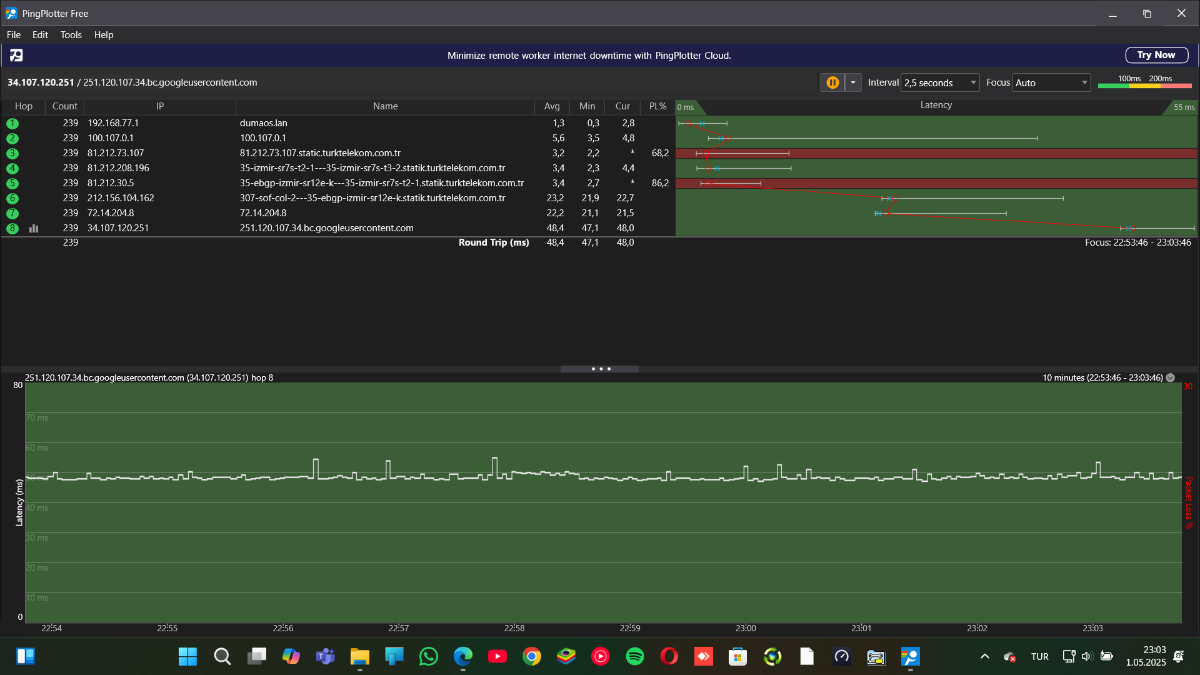Select the IP address 81.212.208.196
This screenshot has width=1200, height=675.
coord(118,168)
